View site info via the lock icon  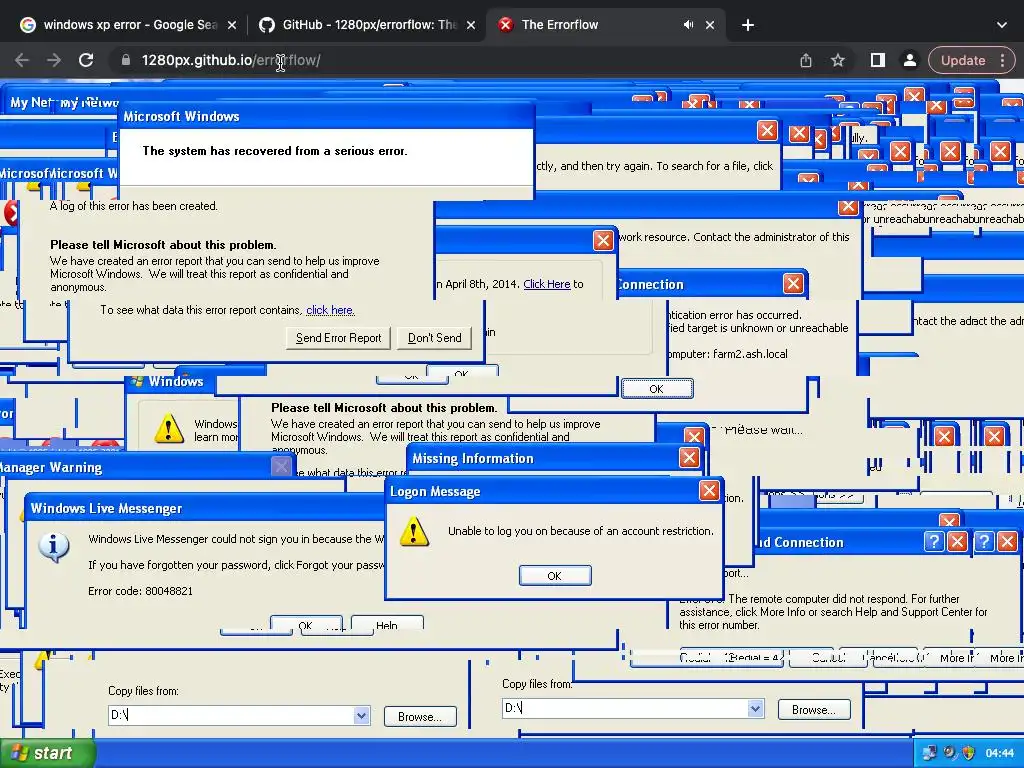126,60
